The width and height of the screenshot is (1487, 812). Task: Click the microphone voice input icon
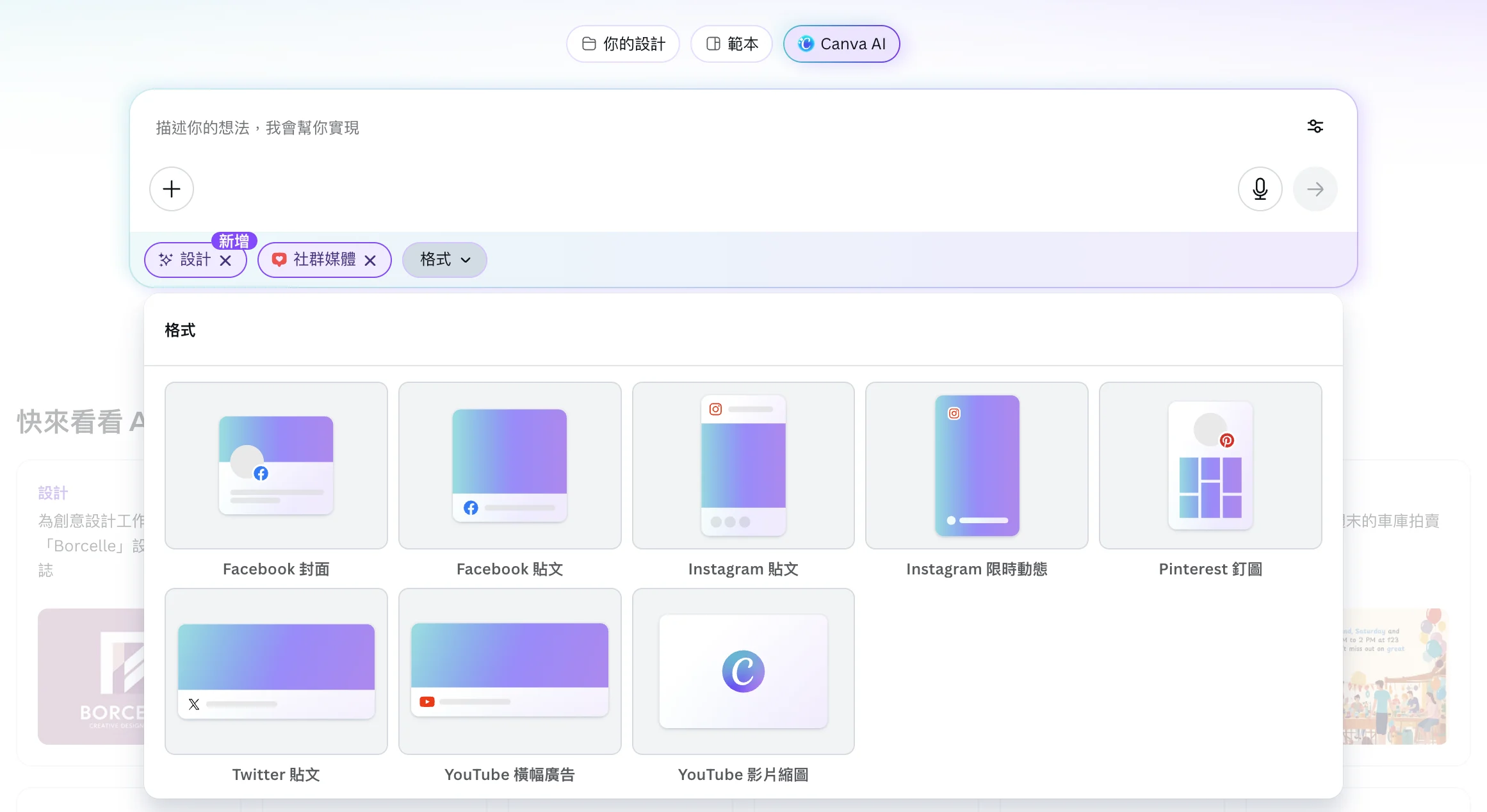[1260, 189]
